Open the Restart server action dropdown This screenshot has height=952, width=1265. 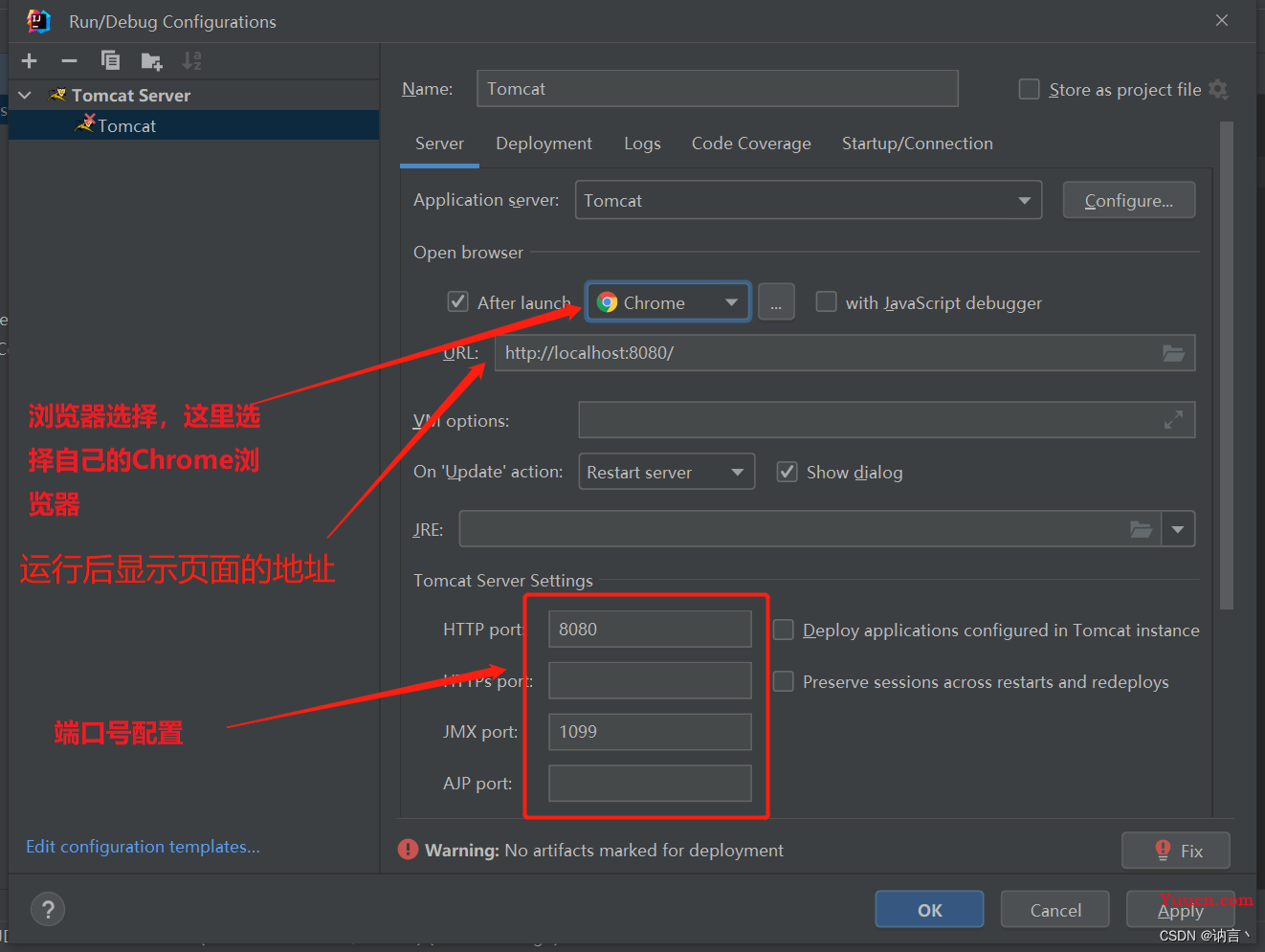pyautogui.click(x=667, y=472)
